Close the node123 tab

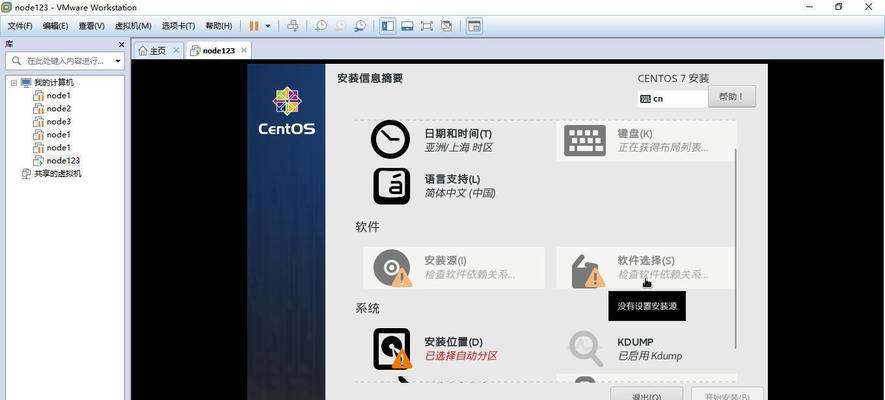244,50
